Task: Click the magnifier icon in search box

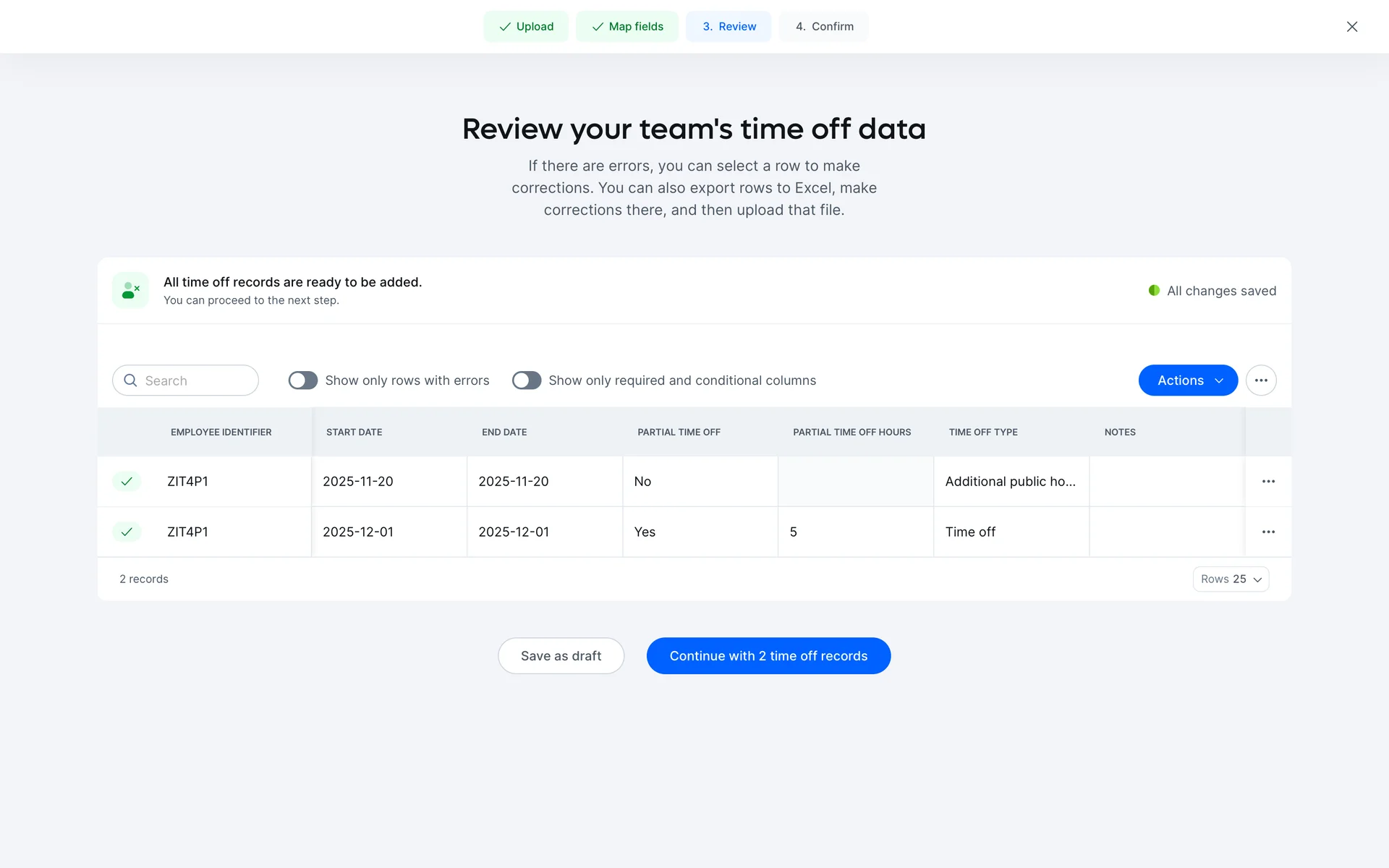Action: pos(131,380)
